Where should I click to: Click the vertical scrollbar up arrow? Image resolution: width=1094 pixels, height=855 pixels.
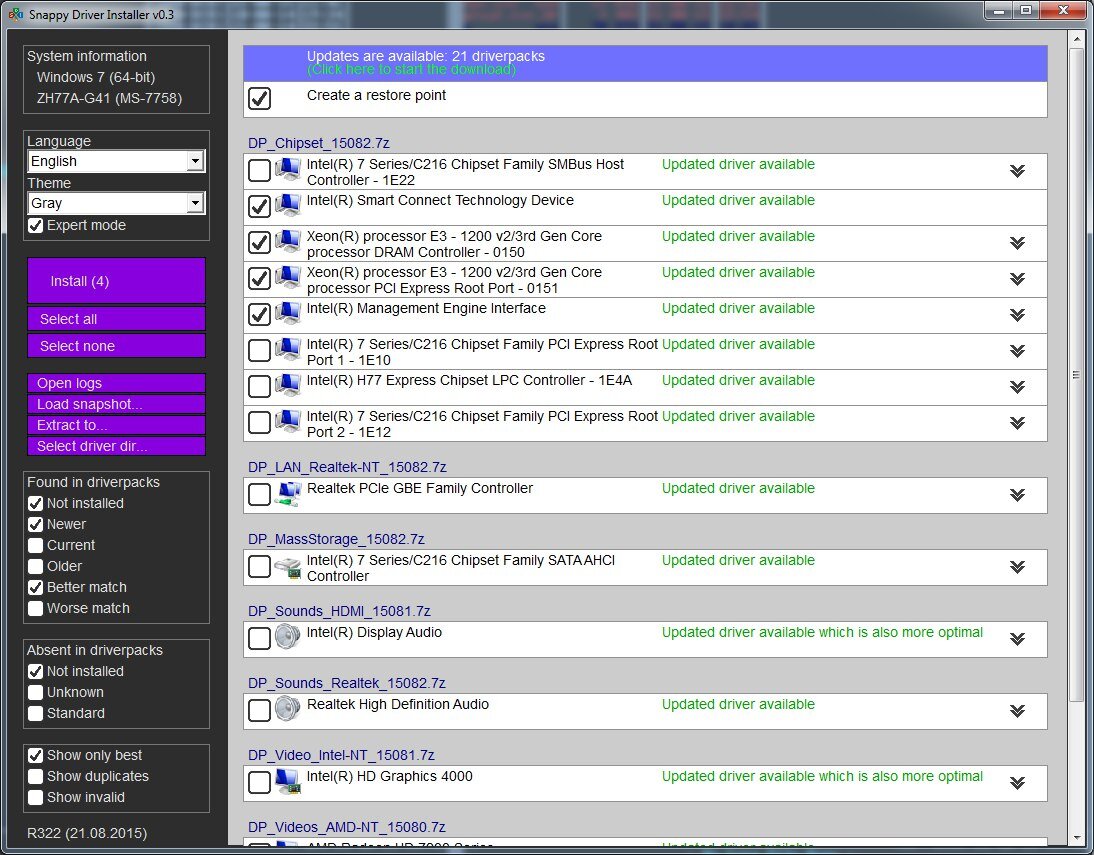coord(1075,38)
